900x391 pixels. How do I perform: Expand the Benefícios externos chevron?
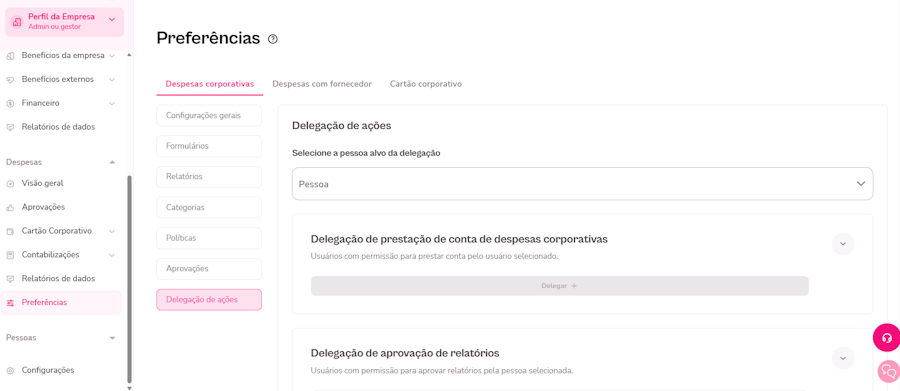[x=112, y=79]
